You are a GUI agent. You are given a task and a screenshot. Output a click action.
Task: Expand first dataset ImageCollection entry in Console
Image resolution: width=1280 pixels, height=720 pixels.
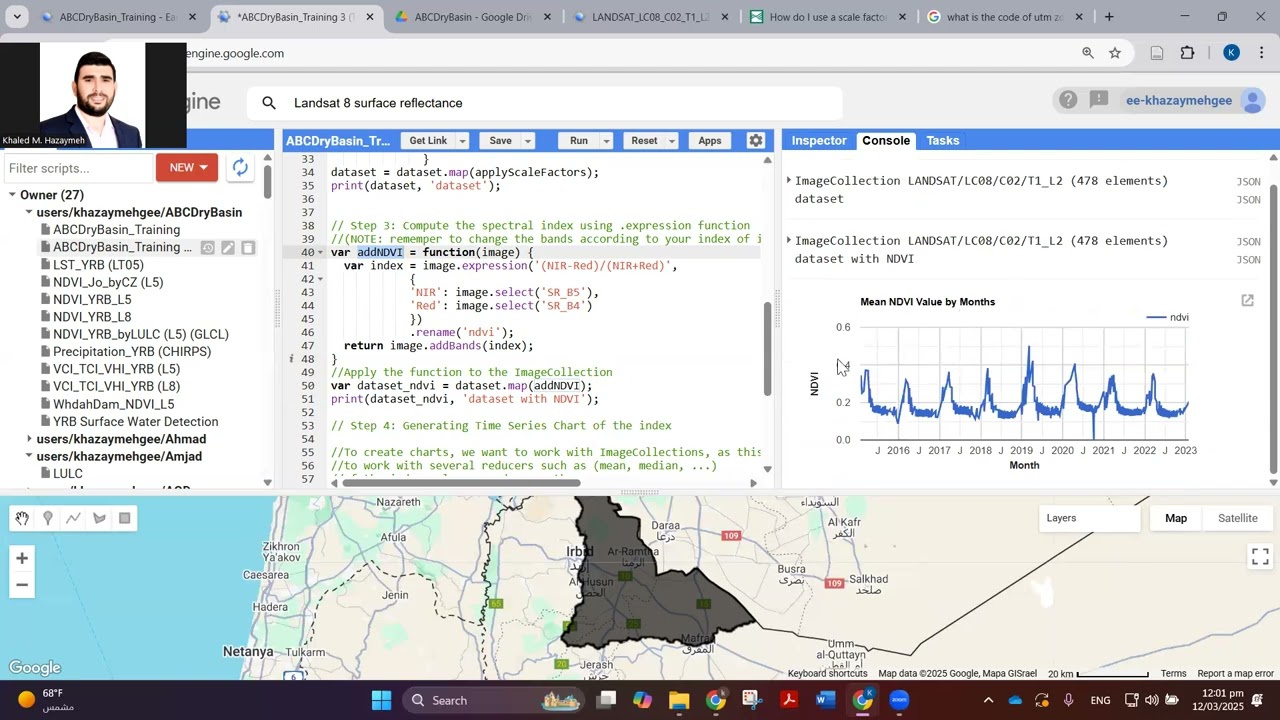coord(789,181)
